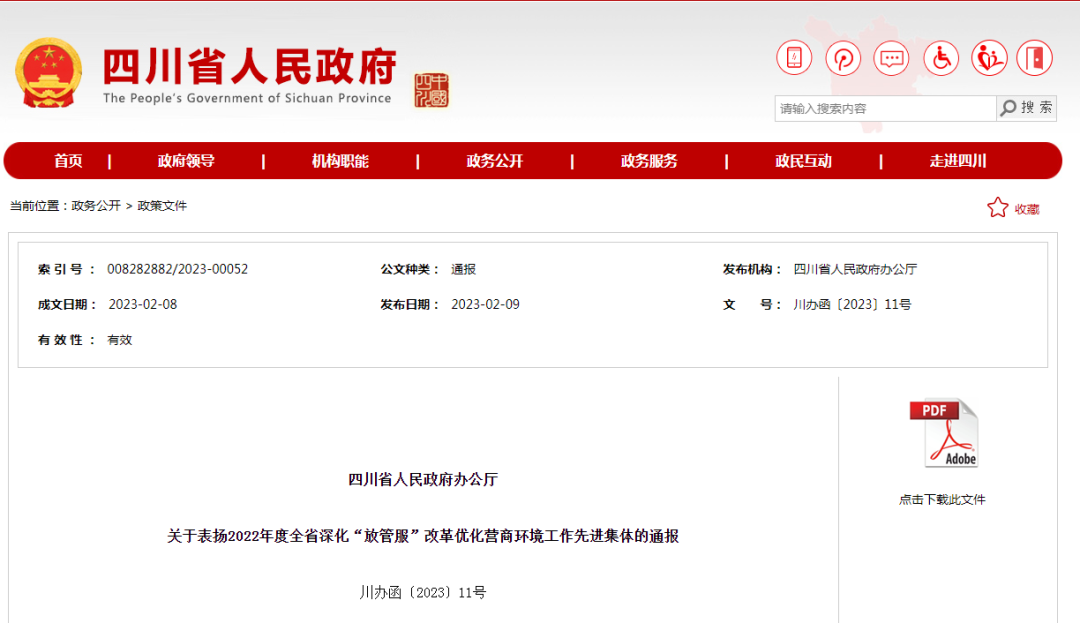Click the door/login circle icon

pos(1036,58)
